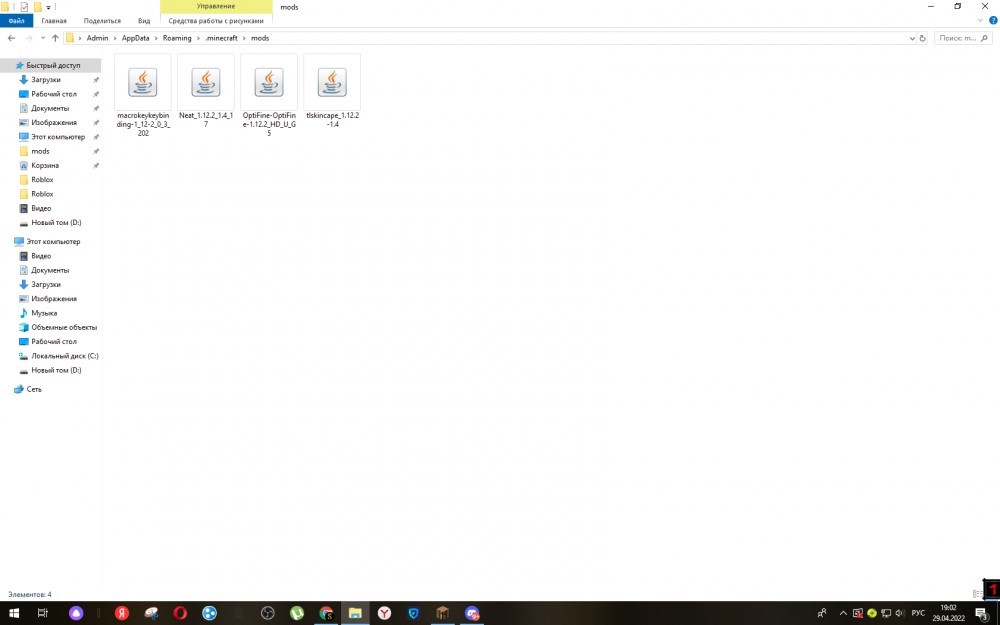The image size is (1000, 625).
Task: Refresh the mods folder view
Action: click(x=922, y=38)
